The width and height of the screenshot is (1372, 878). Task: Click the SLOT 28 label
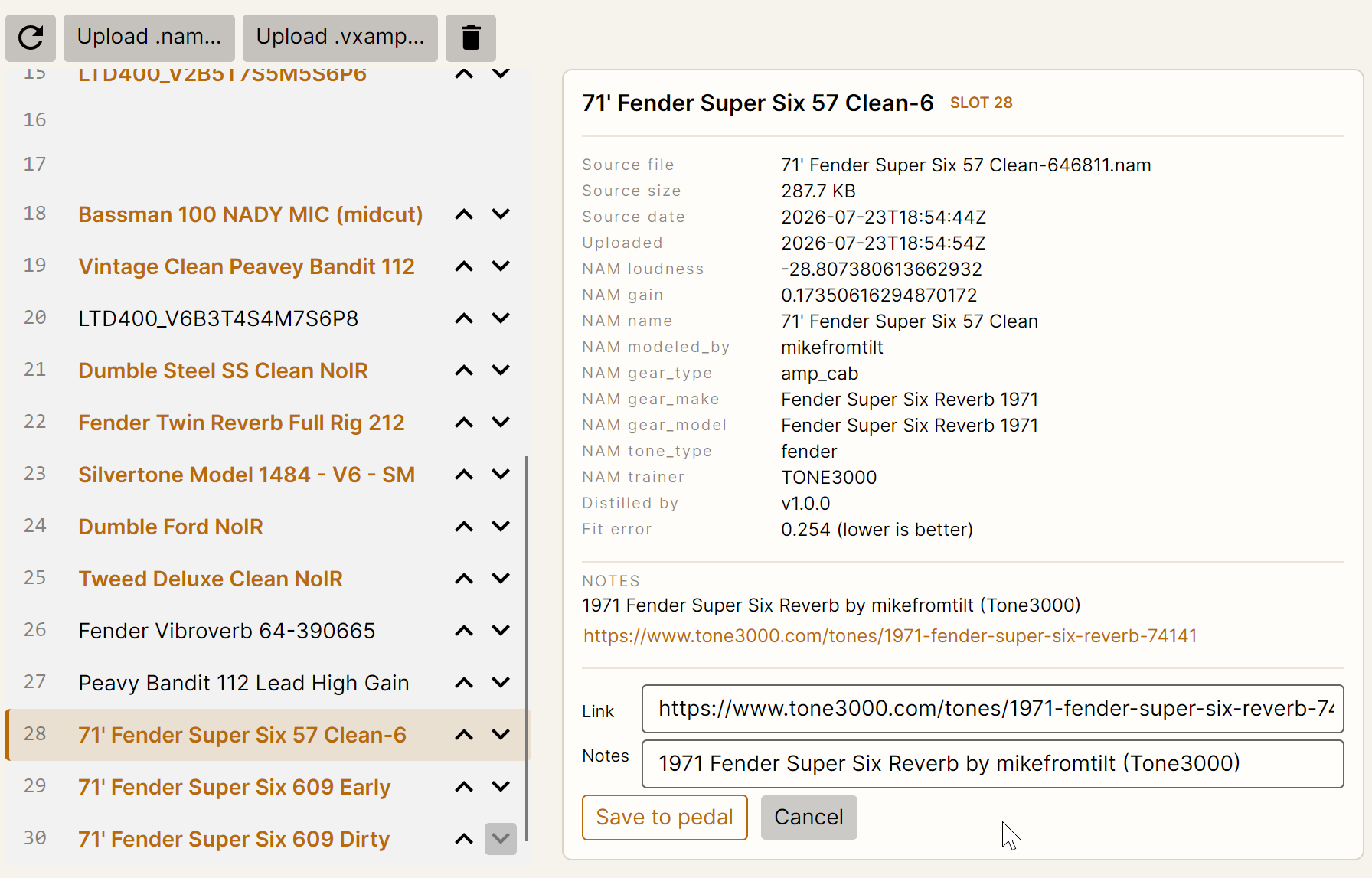coord(981,103)
